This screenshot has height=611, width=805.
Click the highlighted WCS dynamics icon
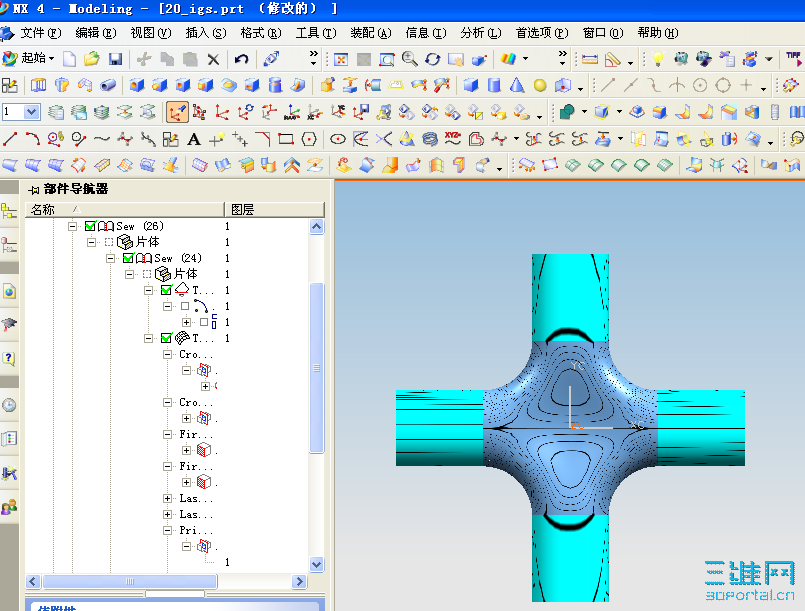[x=177, y=112]
